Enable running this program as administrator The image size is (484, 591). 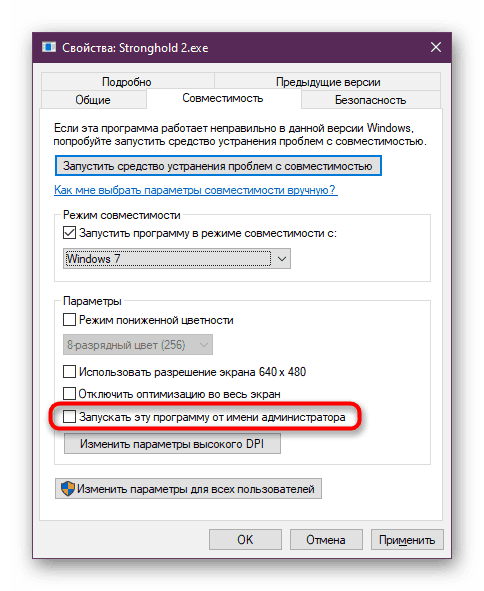pos(69,417)
